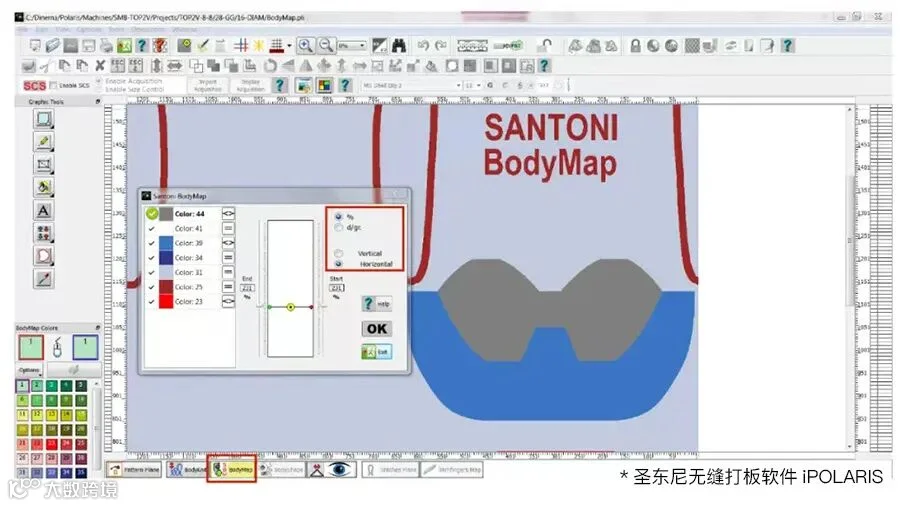Open the Options dropdown in BodyMap Colors
Viewport: 900px width, 506px height.
pyautogui.click(x=30, y=369)
